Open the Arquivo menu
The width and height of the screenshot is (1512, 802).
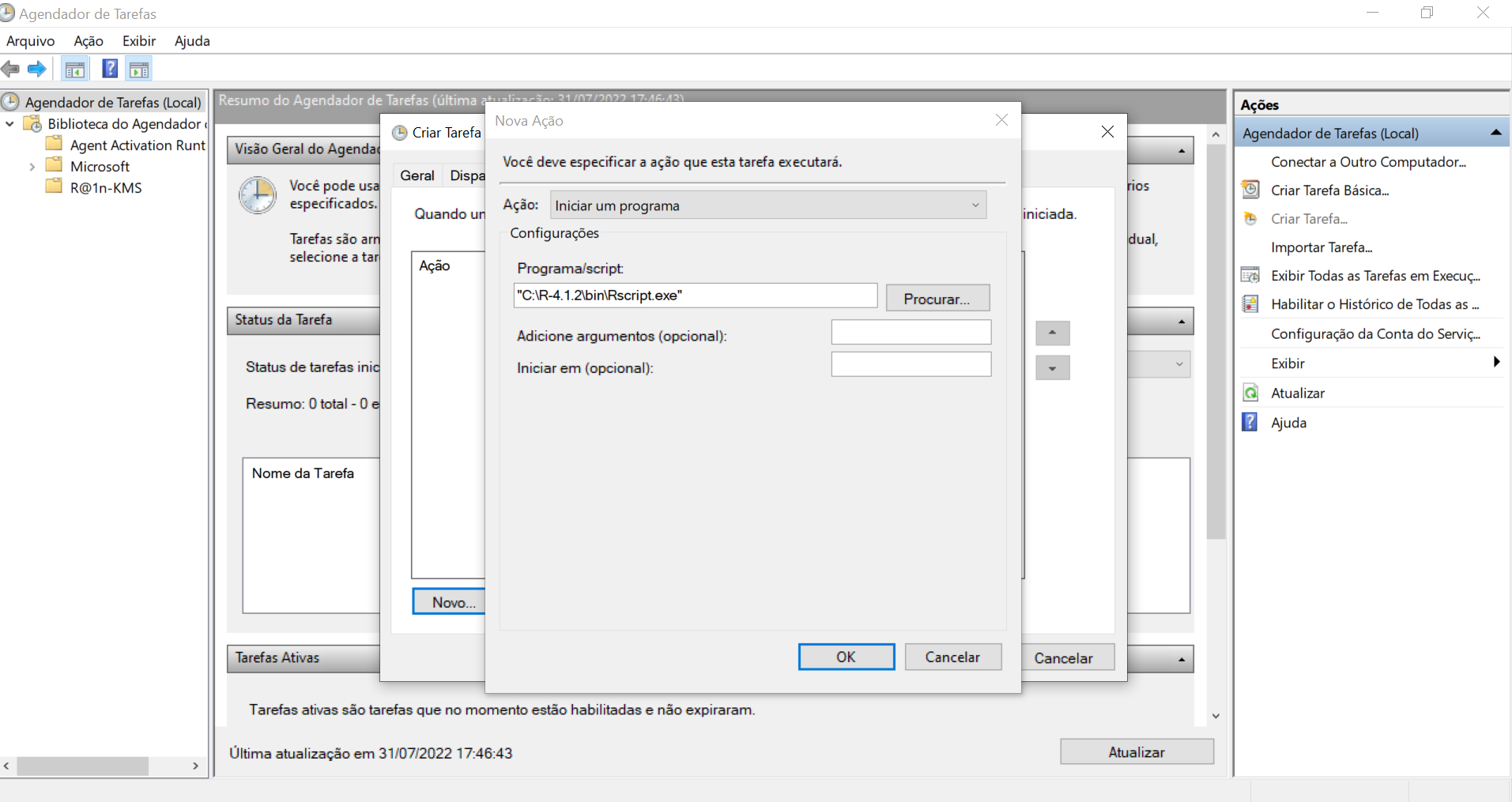31,41
